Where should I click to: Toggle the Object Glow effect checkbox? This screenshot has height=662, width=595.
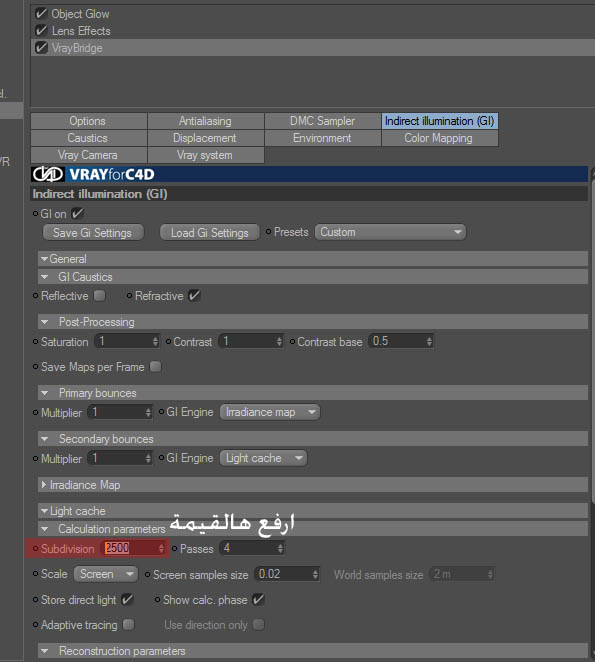point(41,14)
